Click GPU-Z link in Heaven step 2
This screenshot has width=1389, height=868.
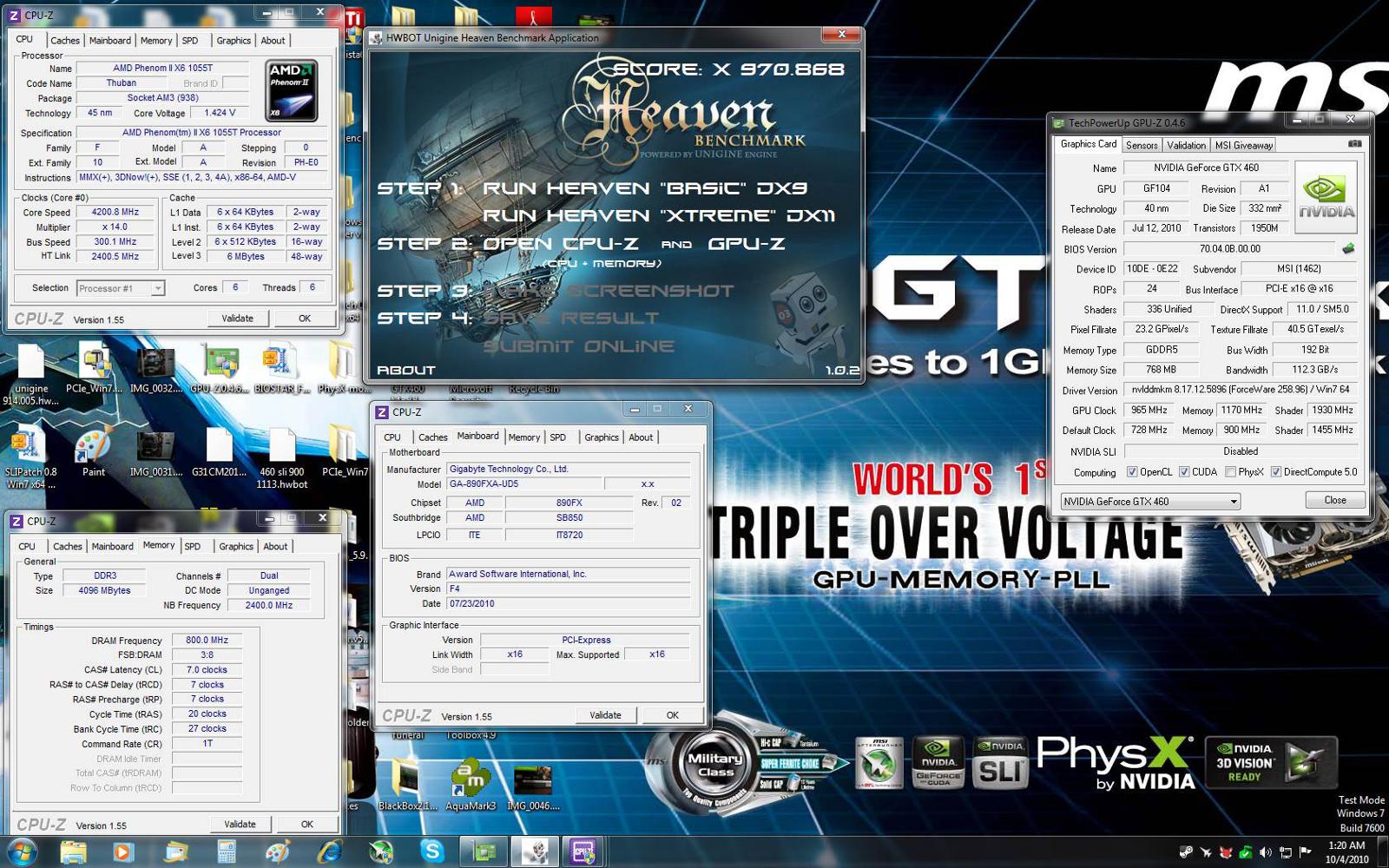747,244
